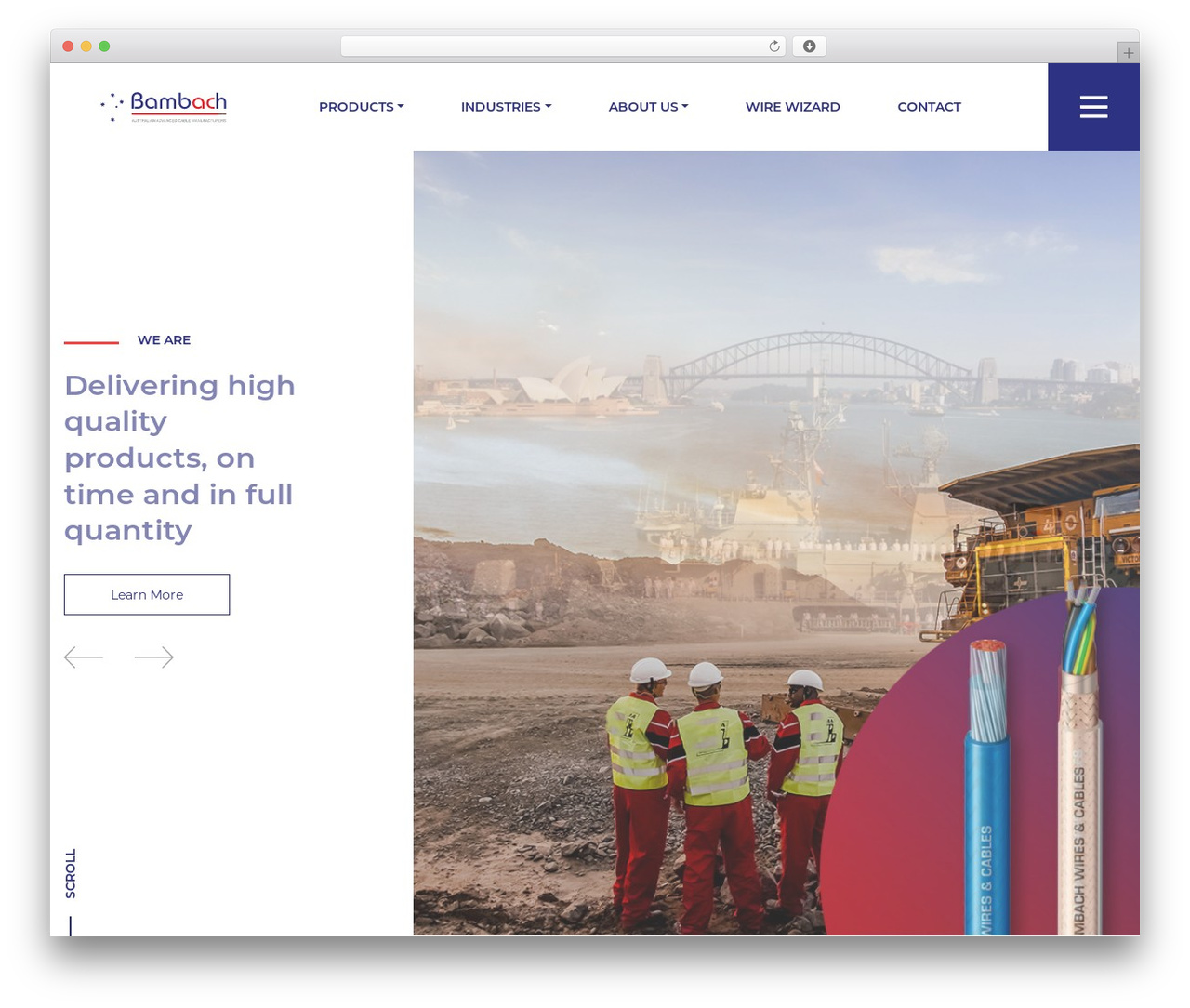This screenshot has width=1190, height=1008.
Task: Click the 'WE ARE' label
Action: tap(164, 340)
